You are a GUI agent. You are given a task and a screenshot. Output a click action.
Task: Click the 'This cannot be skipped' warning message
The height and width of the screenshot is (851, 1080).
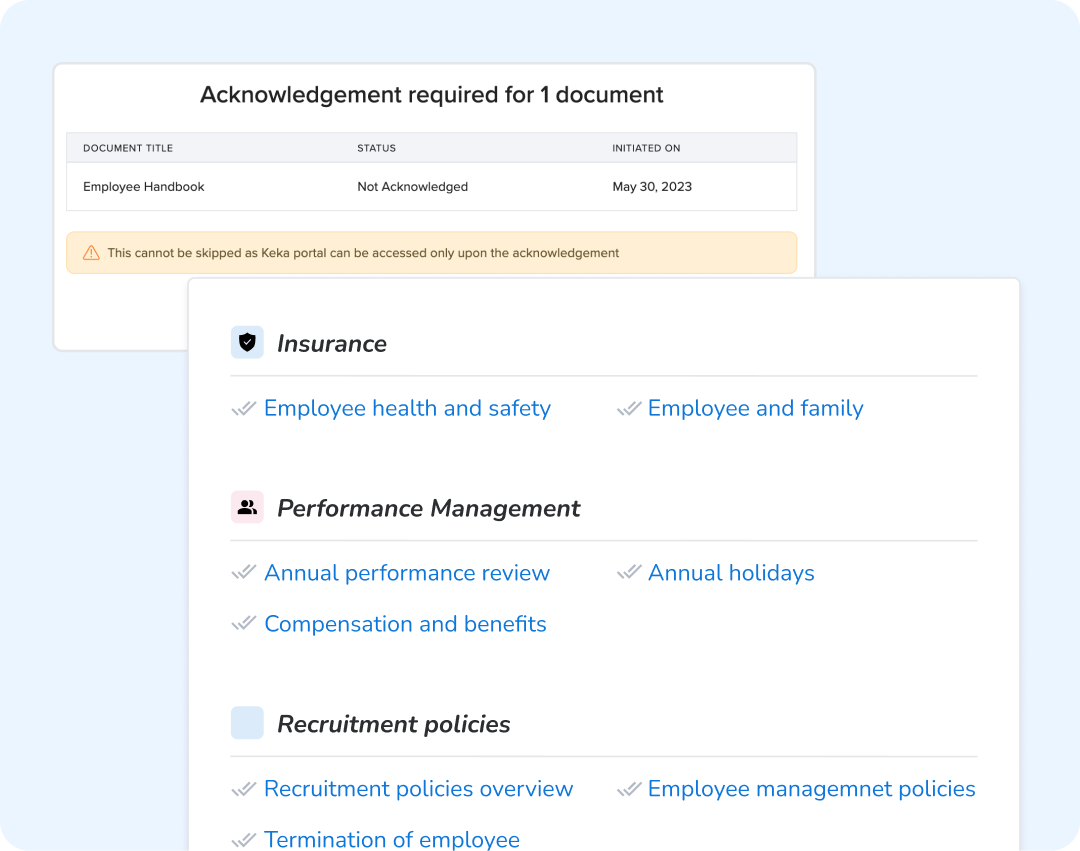click(x=363, y=253)
